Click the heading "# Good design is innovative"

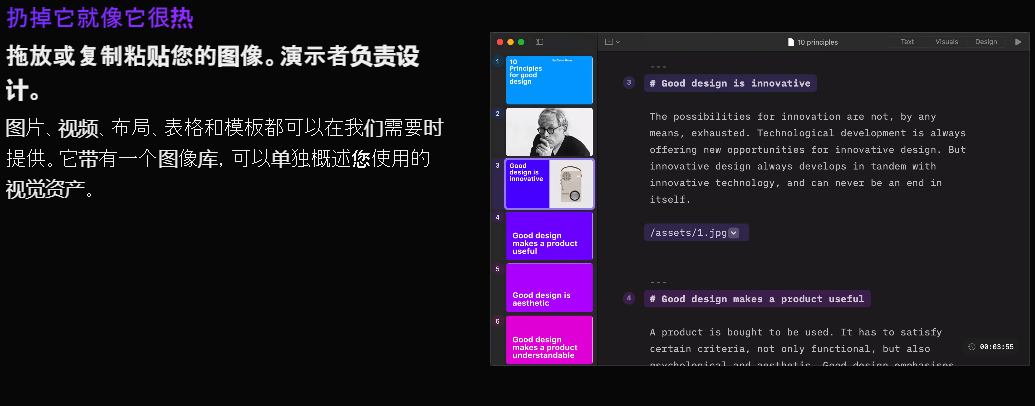point(730,83)
